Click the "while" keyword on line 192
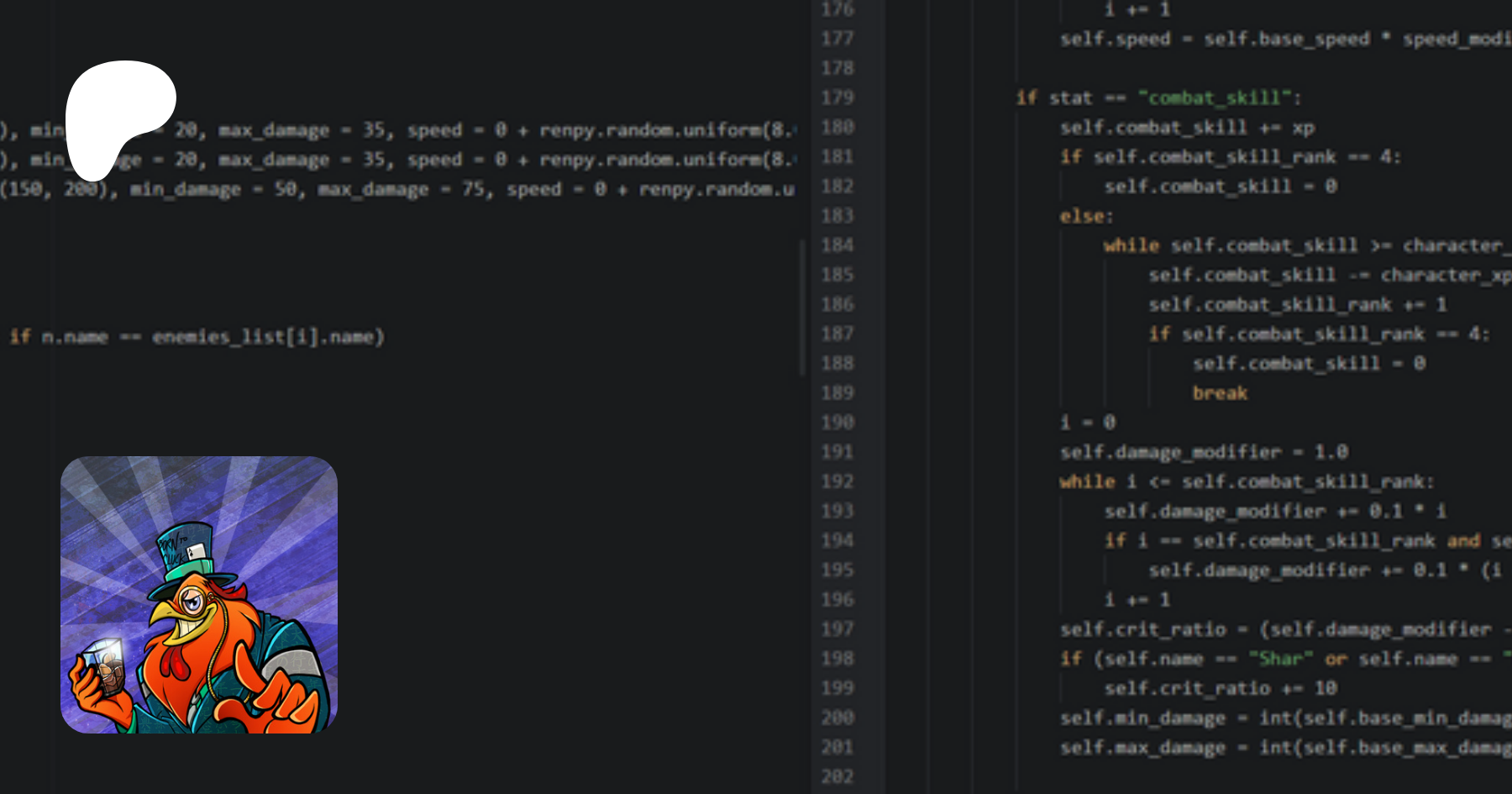Viewport: 1512px width, 794px height. (x=1087, y=481)
